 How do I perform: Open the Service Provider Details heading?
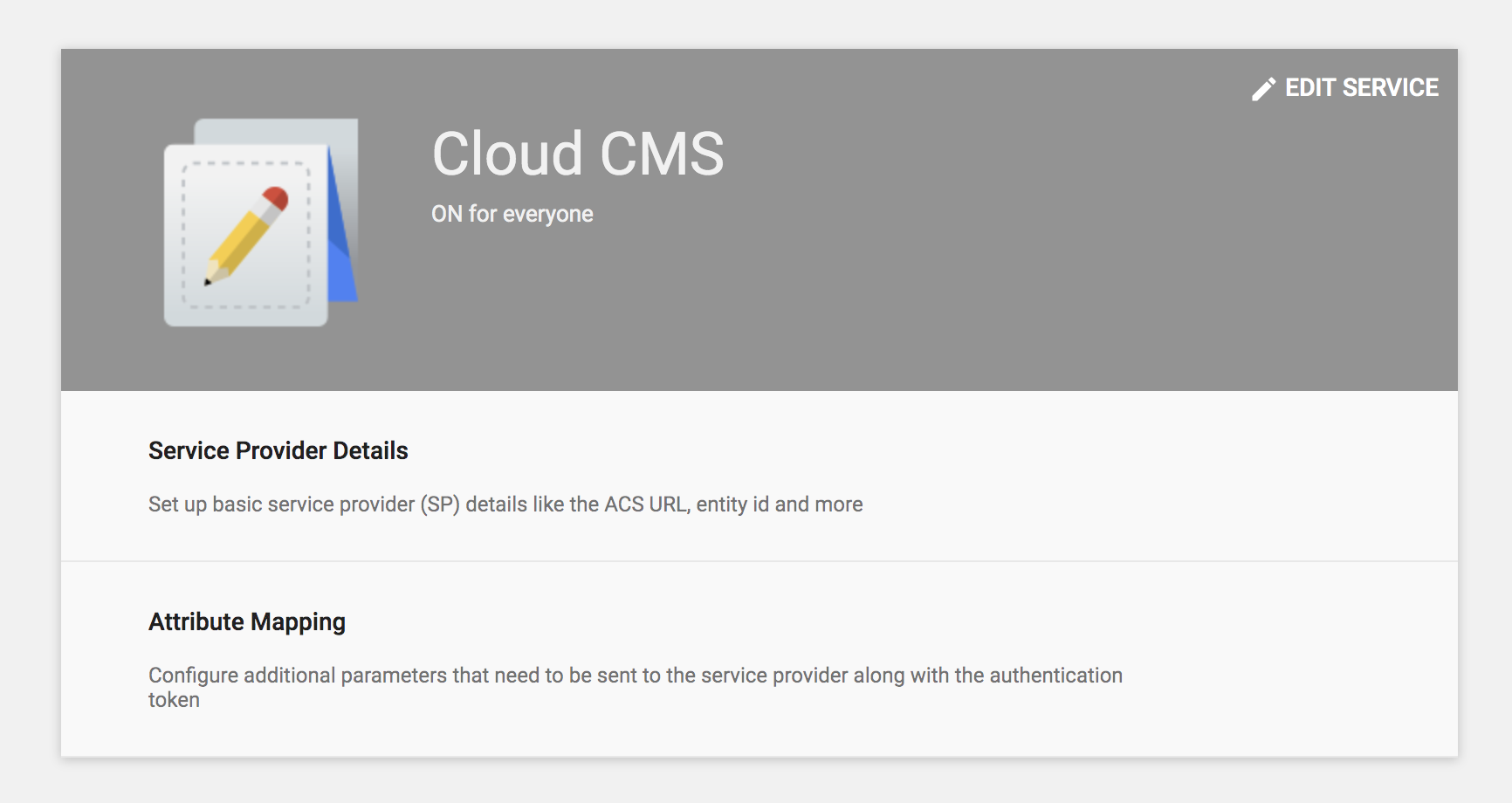coord(278,450)
